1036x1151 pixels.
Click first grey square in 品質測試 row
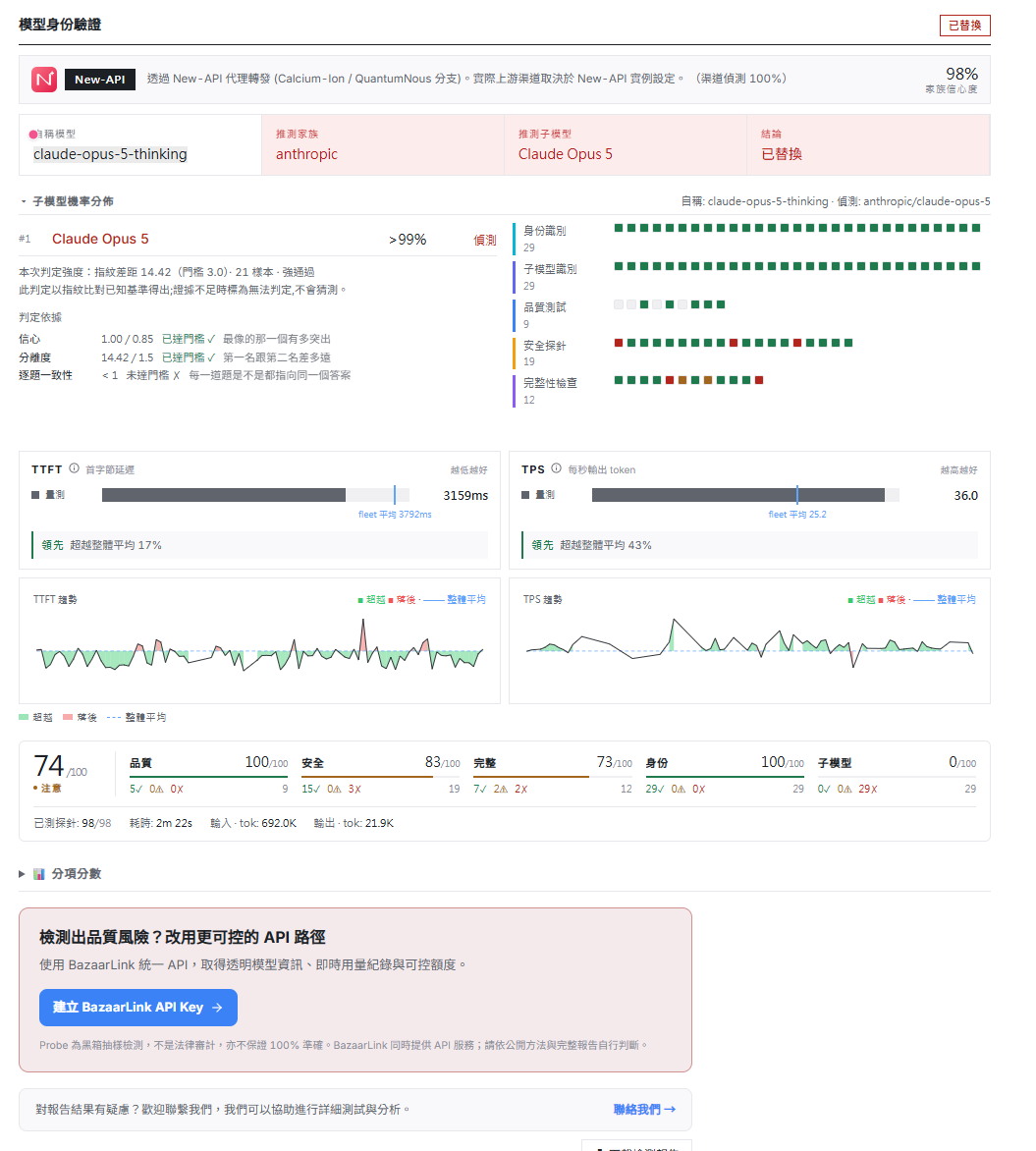[x=619, y=304]
